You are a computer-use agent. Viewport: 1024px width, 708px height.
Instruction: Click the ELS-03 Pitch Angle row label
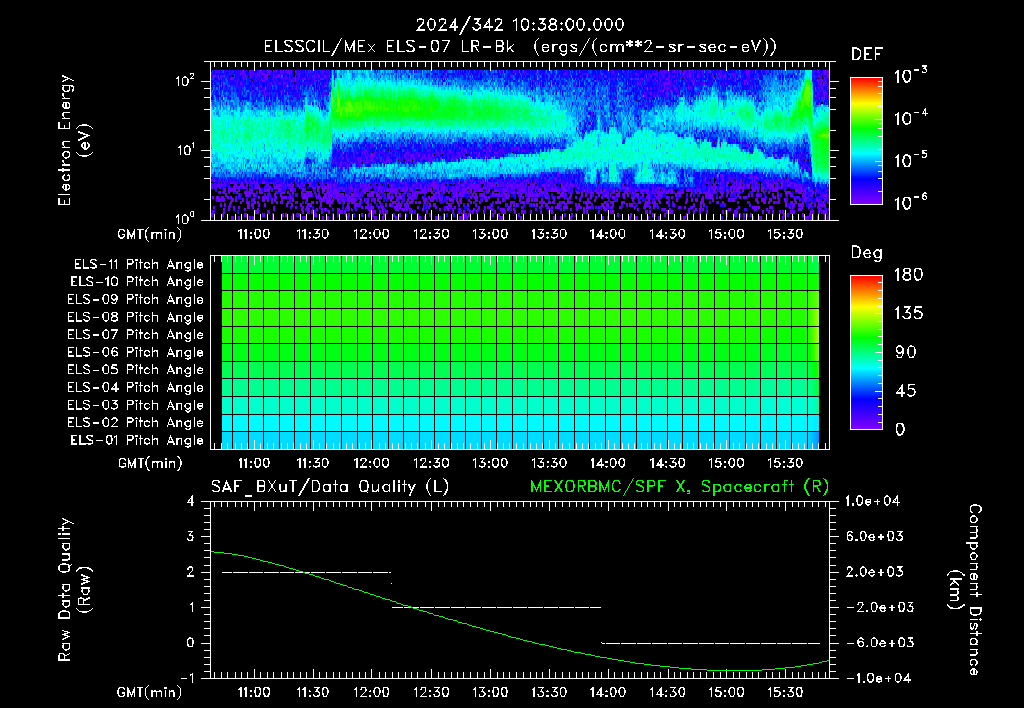[136, 405]
